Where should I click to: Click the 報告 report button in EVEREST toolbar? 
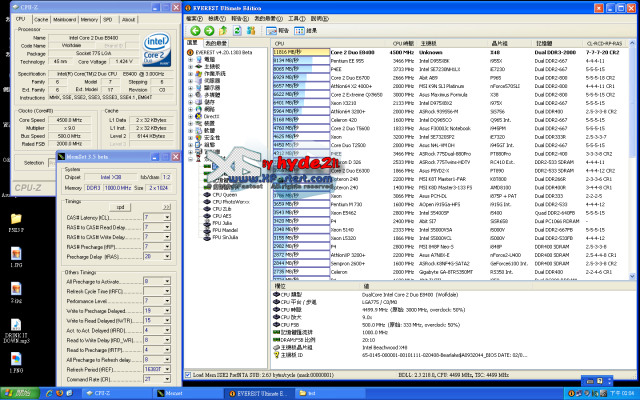click(278, 31)
